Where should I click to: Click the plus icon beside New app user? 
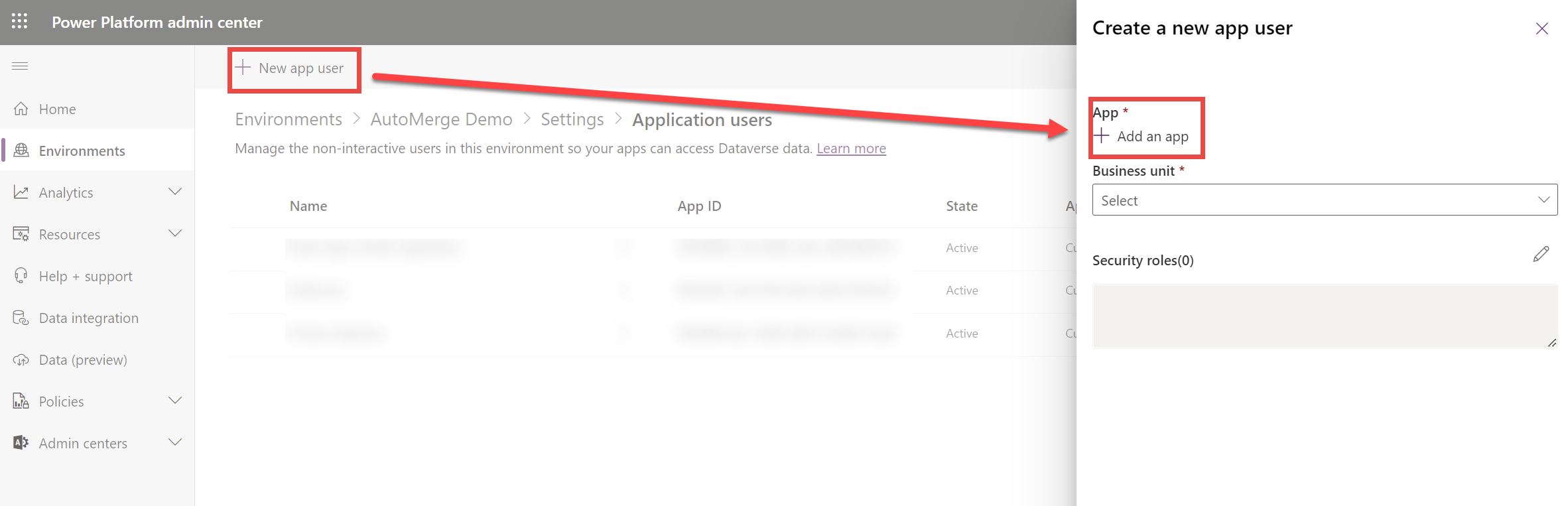click(243, 68)
